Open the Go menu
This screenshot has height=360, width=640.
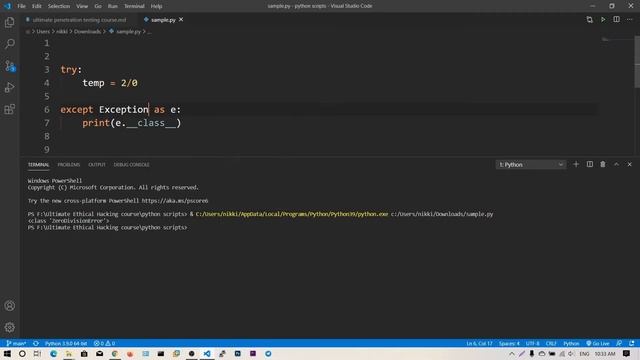(98, 6)
